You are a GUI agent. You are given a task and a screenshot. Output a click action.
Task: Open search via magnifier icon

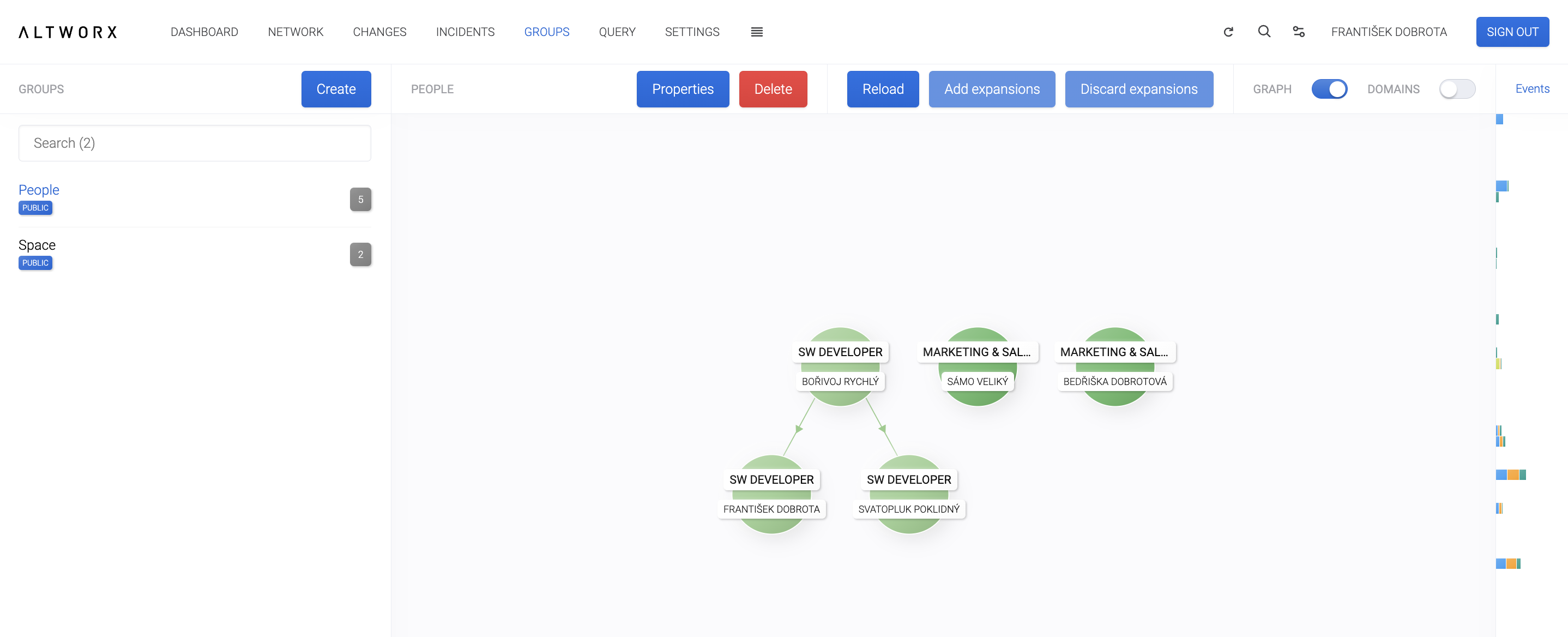click(x=1264, y=31)
